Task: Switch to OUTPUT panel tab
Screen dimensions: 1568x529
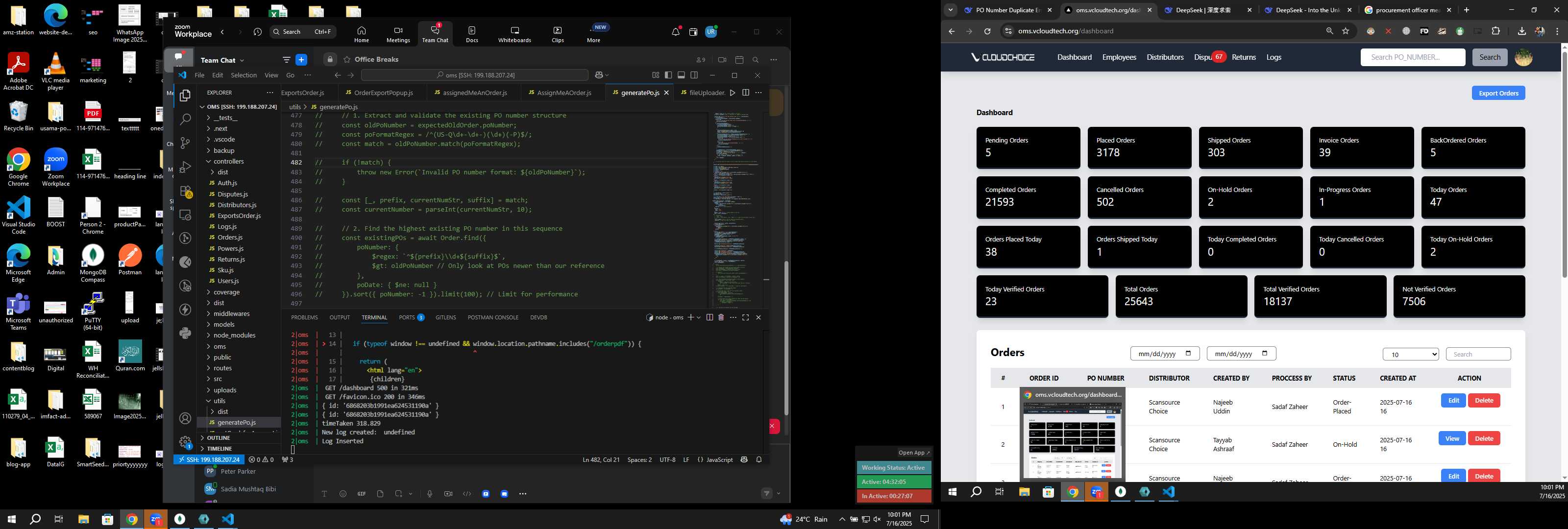Action: (x=340, y=317)
